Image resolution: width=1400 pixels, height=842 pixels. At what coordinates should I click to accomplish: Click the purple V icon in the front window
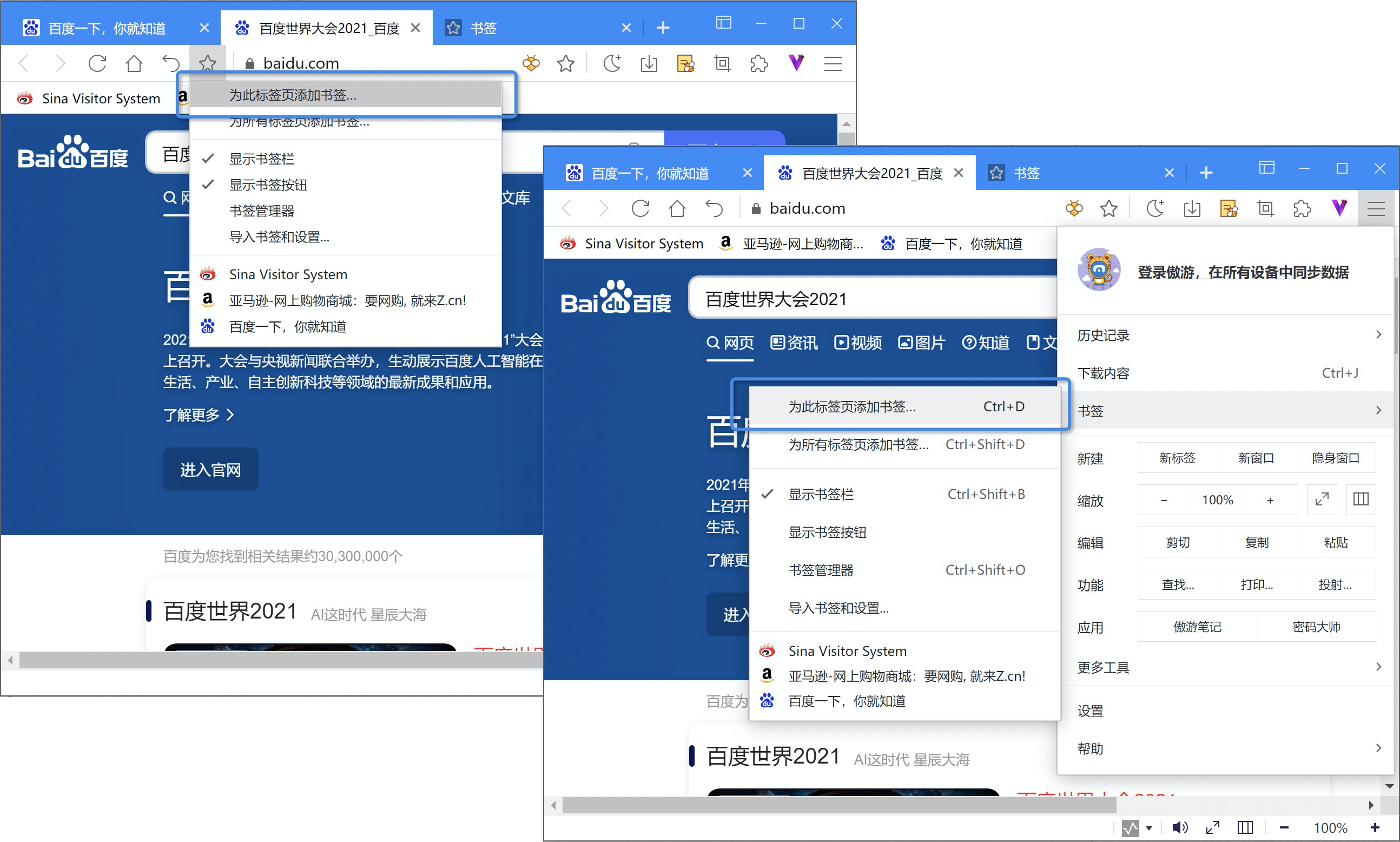[x=1339, y=208]
